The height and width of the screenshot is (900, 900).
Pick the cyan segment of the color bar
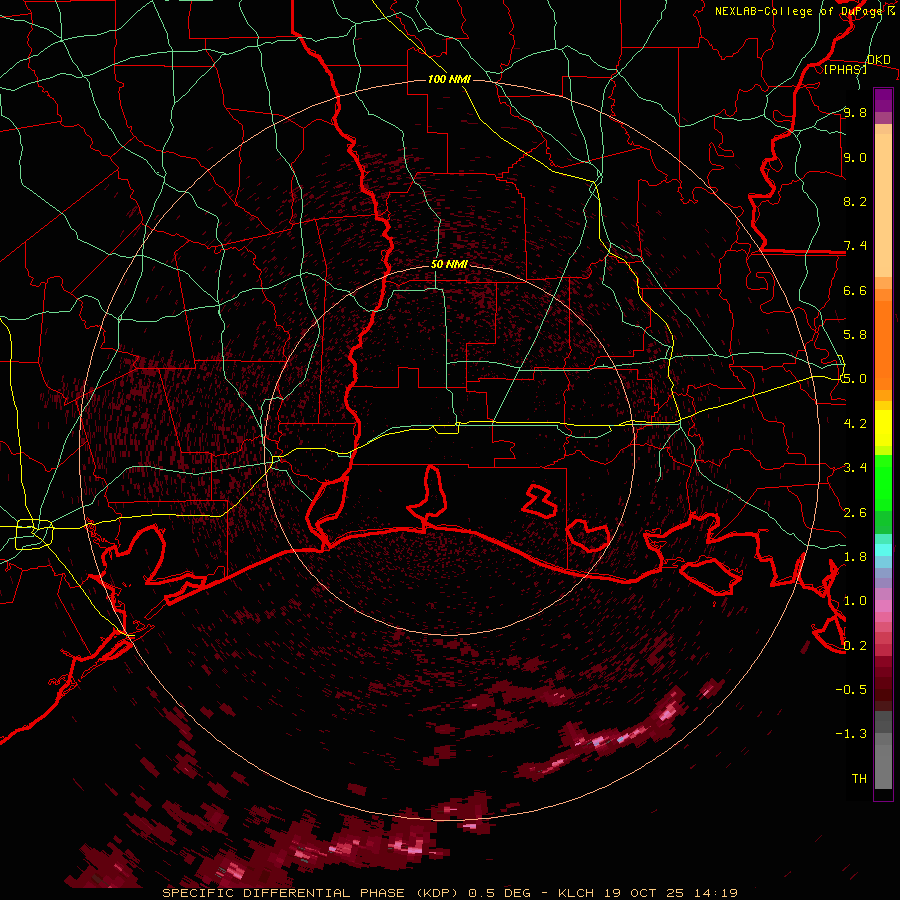(x=883, y=550)
